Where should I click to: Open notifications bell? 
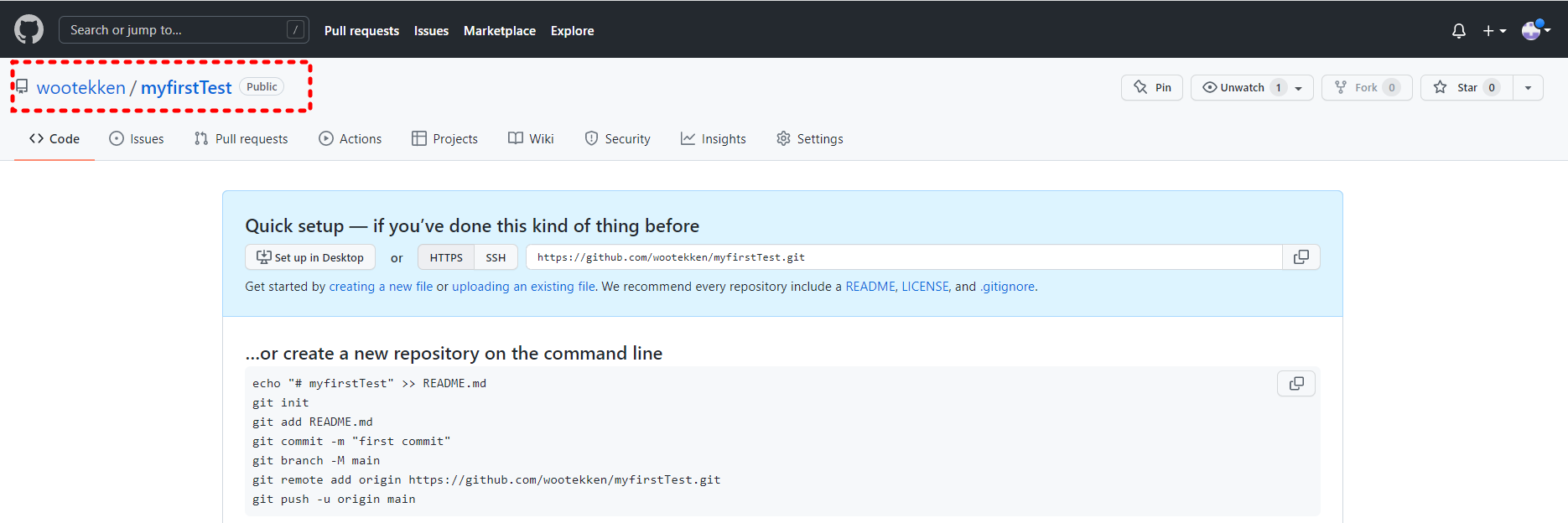pyautogui.click(x=1459, y=30)
